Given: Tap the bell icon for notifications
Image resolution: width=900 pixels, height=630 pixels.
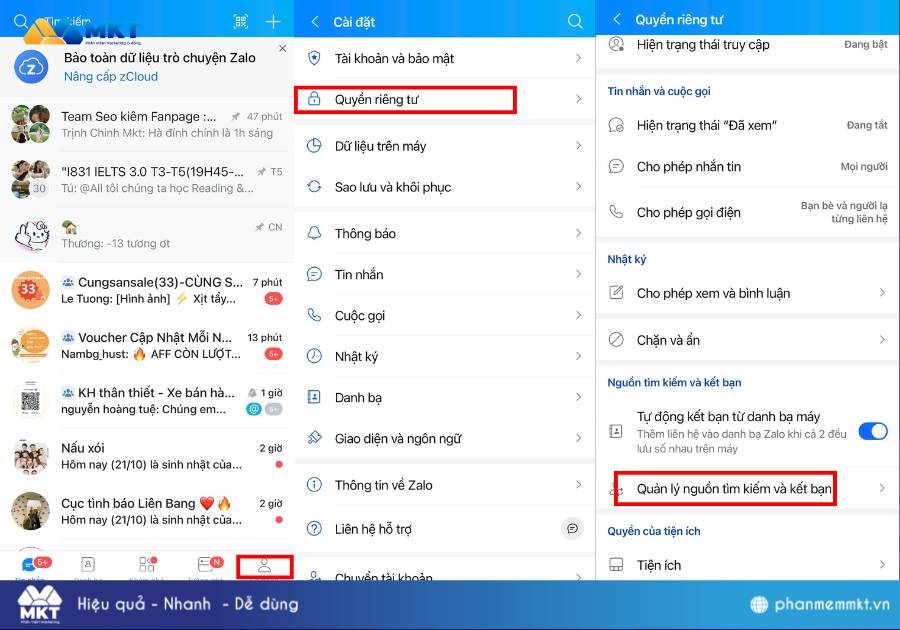Looking at the screenshot, I should click(x=314, y=233).
